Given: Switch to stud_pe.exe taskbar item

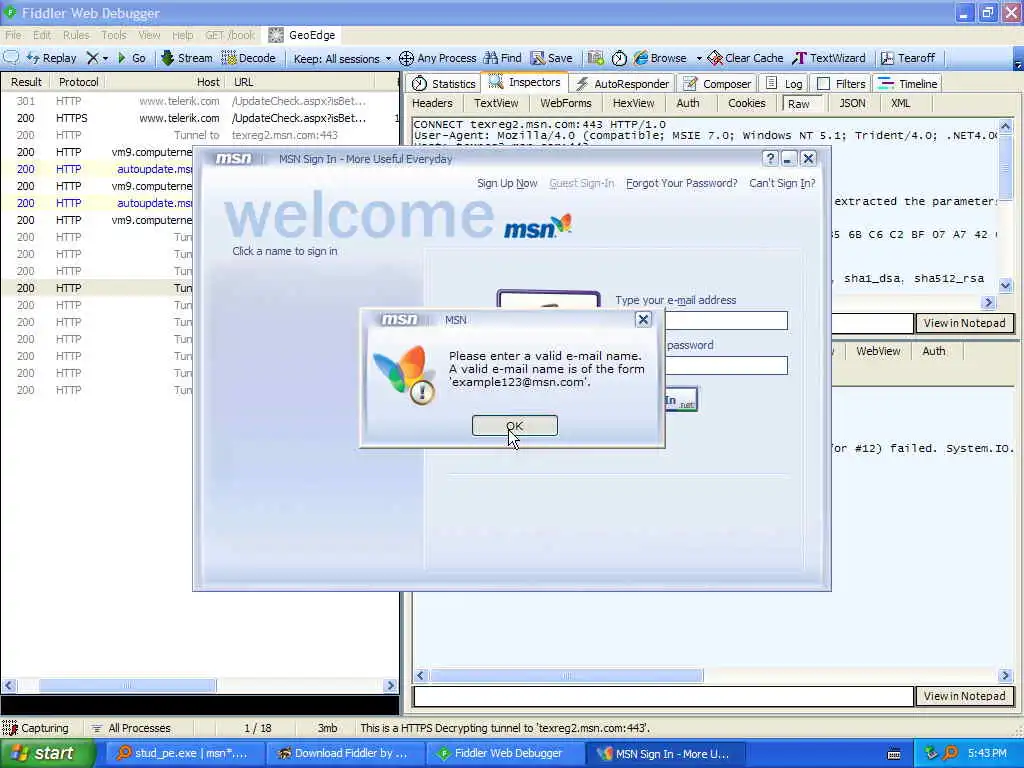Looking at the screenshot, I should coord(183,754).
